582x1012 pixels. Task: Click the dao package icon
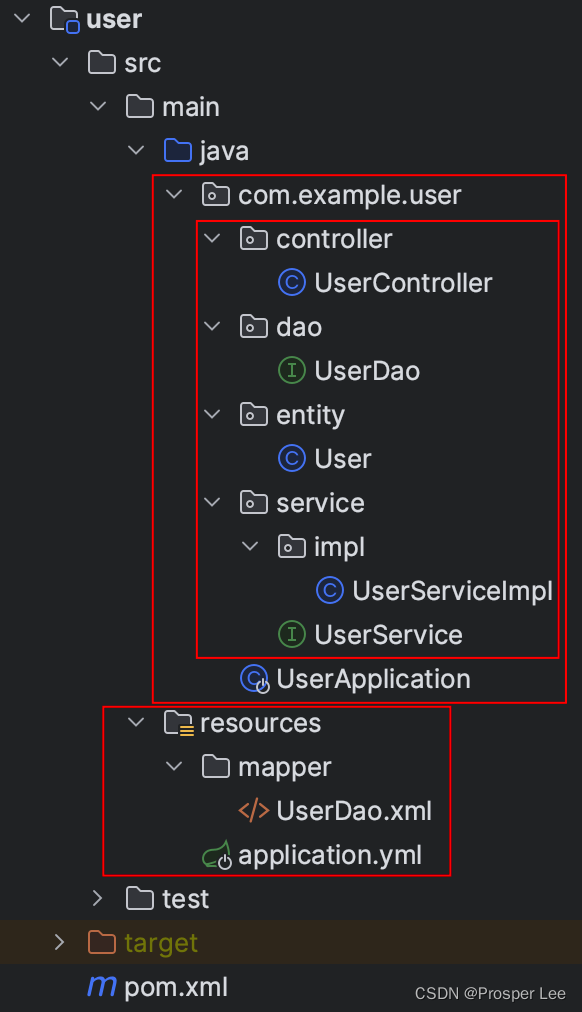(x=254, y=327)
